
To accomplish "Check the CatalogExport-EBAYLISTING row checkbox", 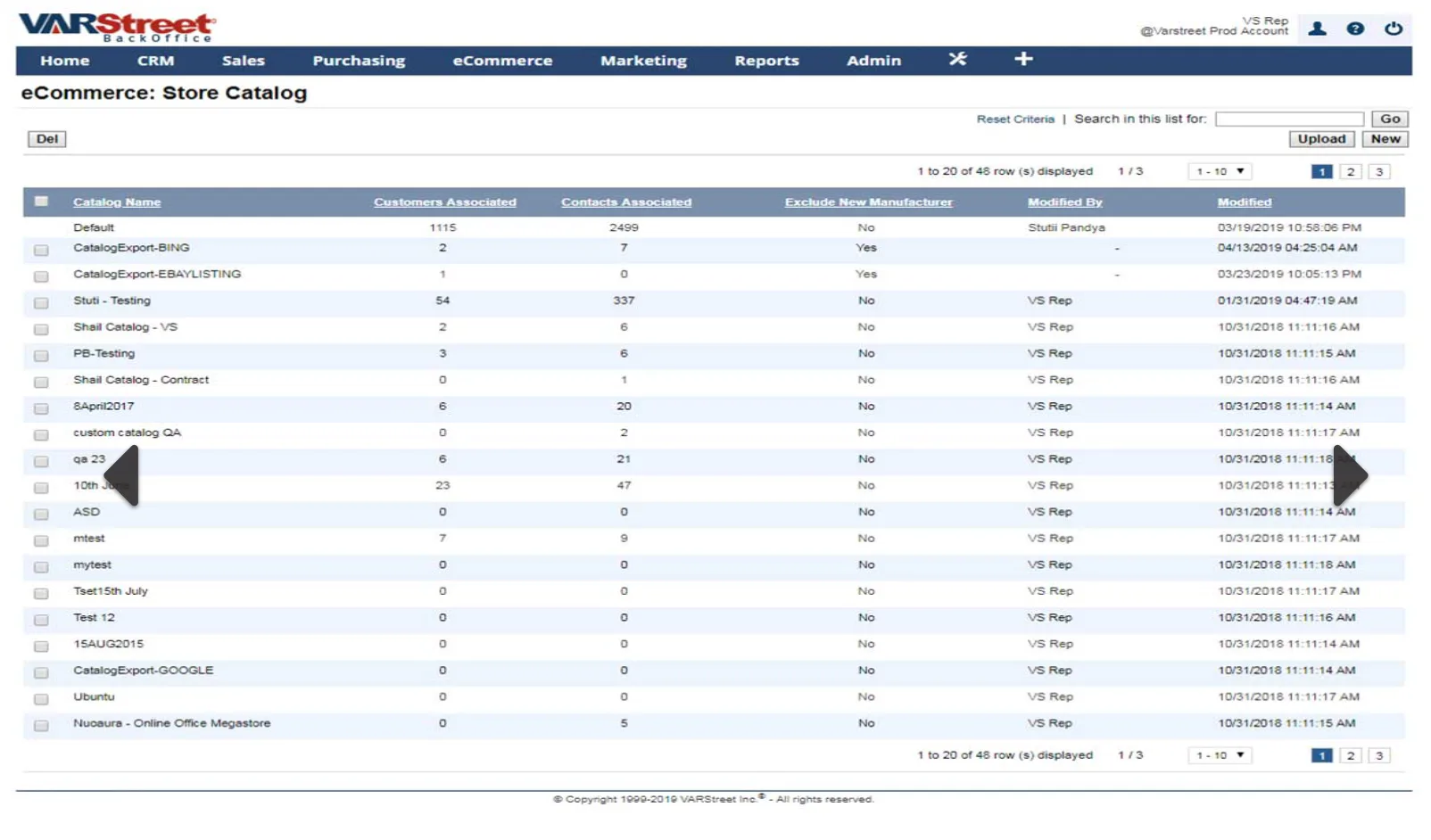I will pos(41,276).
